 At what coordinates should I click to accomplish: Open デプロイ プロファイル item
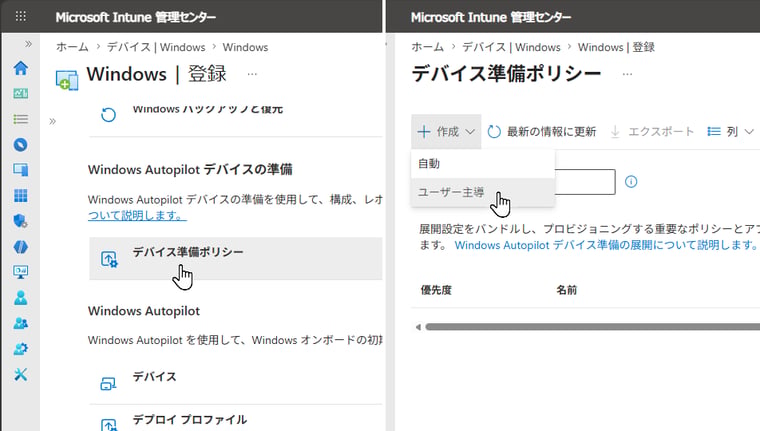click(236, 419)
